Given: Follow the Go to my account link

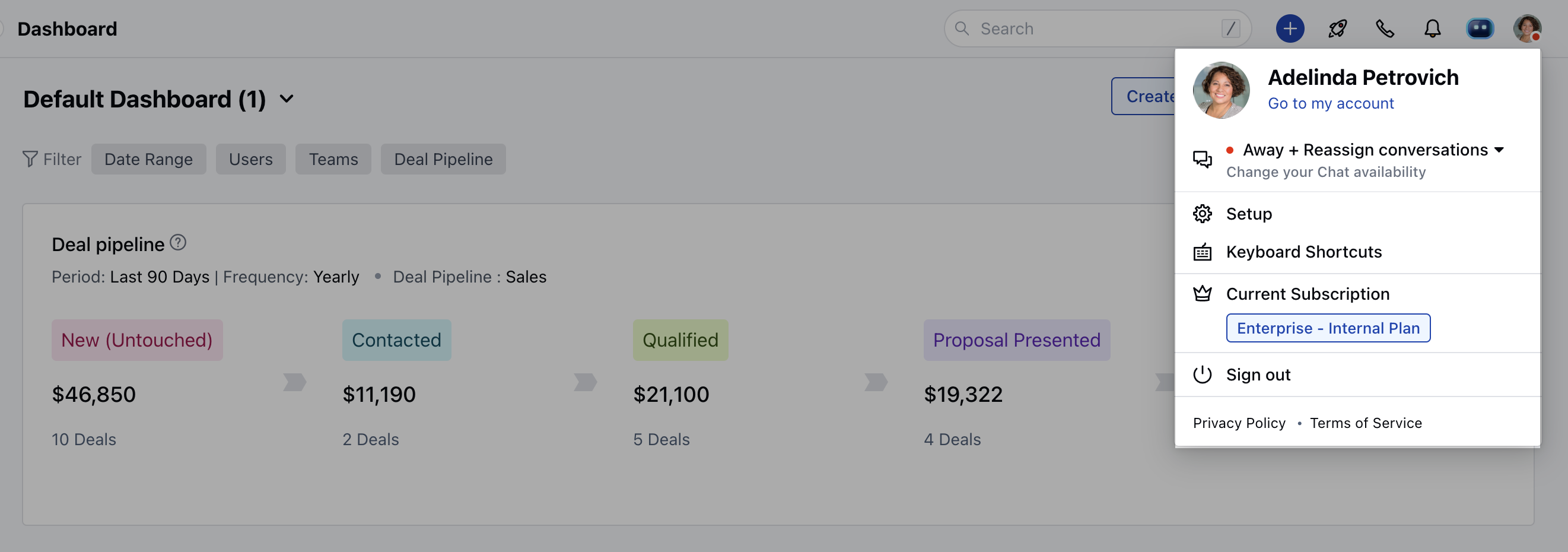Looking at the screenshot, I should click(1331, 104).
